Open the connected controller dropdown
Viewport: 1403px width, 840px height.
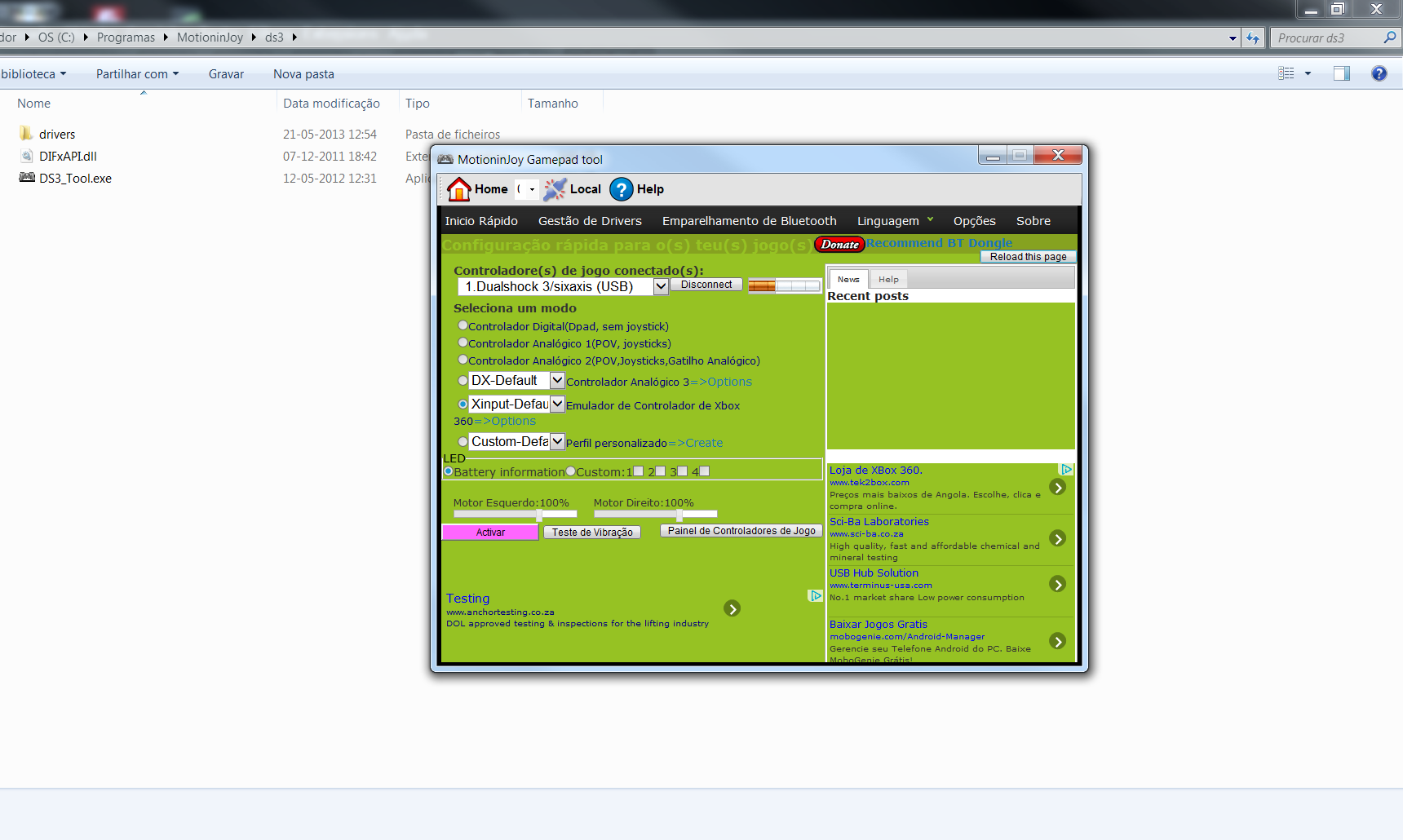click(x=661, y=286)
